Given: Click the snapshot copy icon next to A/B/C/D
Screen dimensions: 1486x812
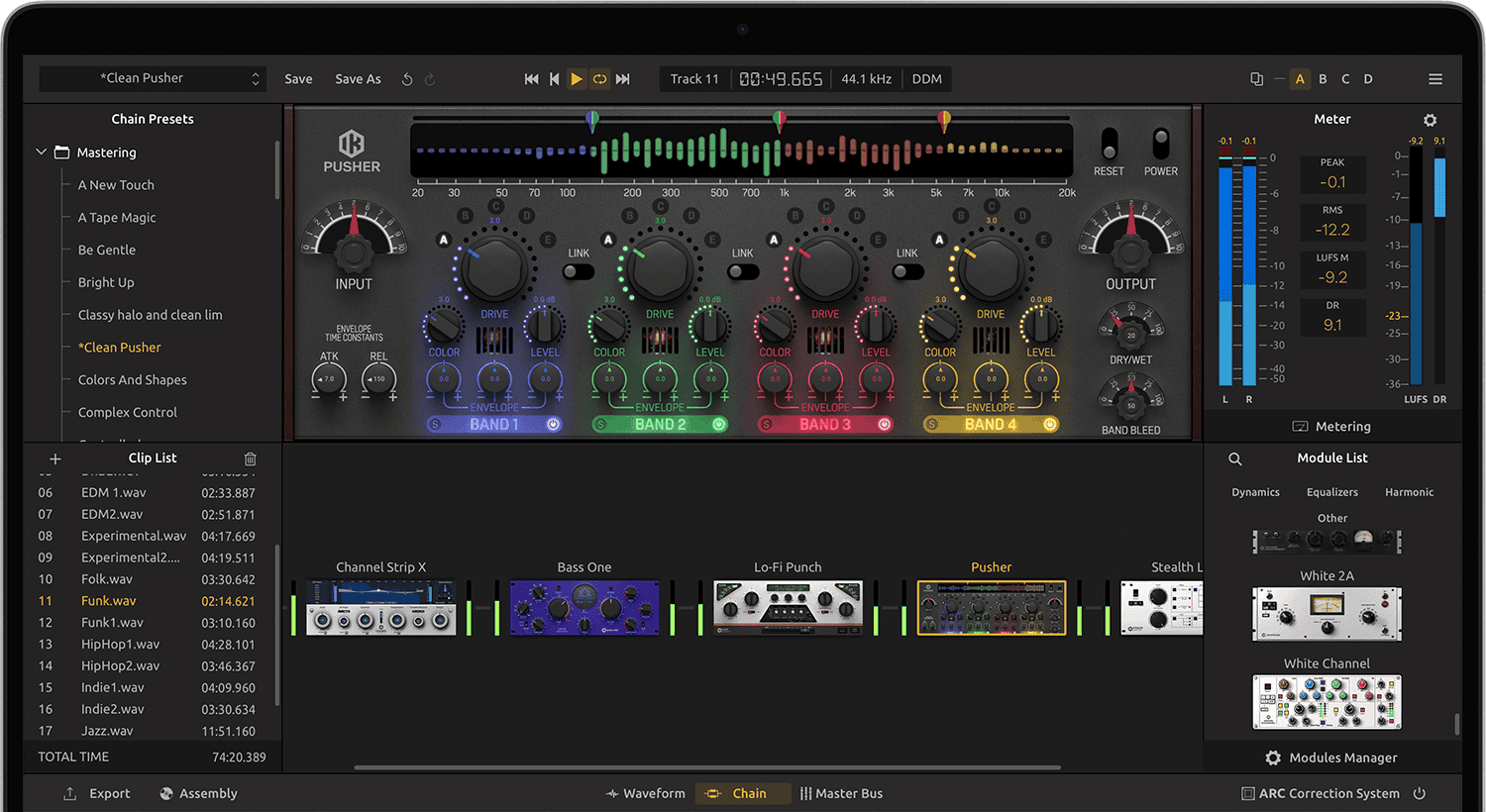Looking at the screenshot, I should pos(1256,78).
